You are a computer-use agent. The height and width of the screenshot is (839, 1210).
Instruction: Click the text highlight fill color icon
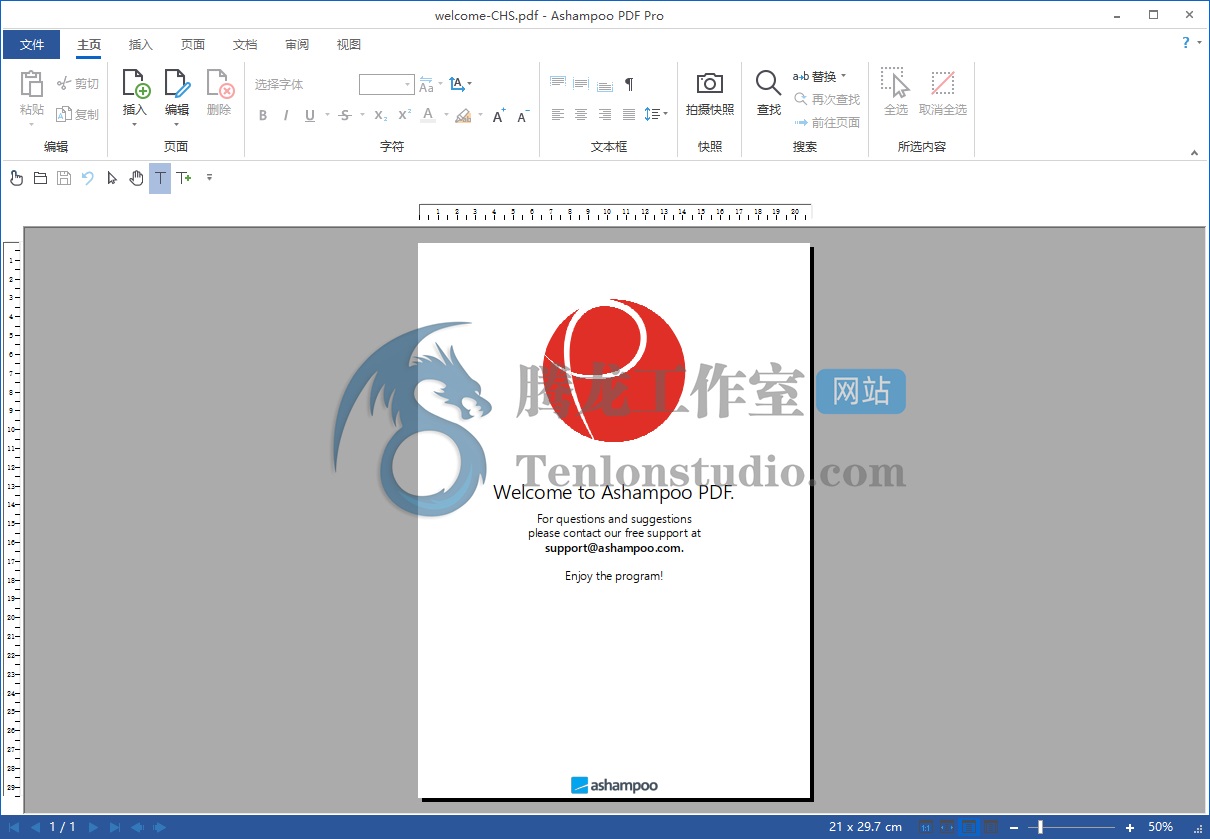click(x=463, y=116)
